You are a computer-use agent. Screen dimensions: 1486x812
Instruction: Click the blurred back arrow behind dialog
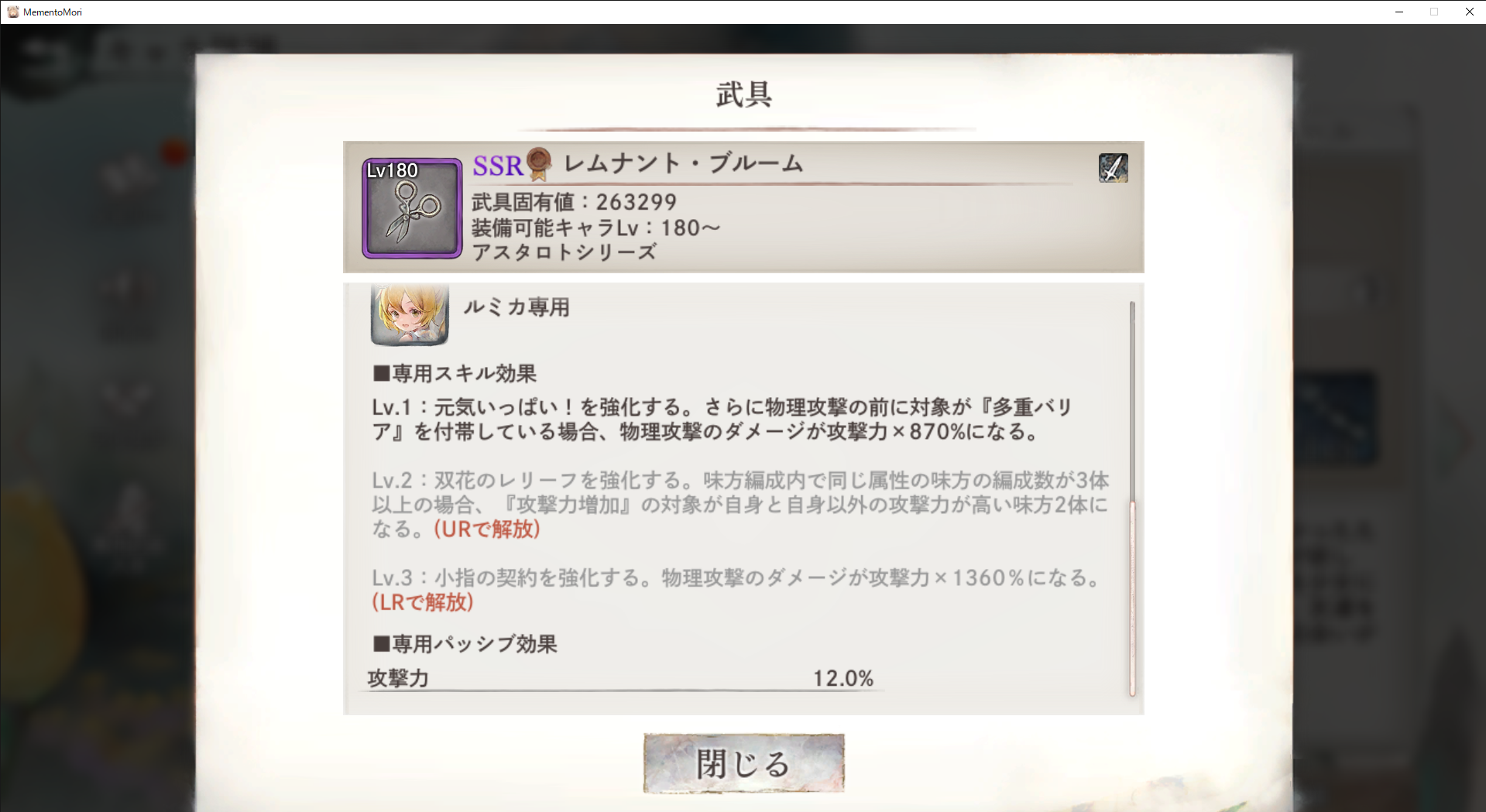pyautogui.click(x=45, y=57)
